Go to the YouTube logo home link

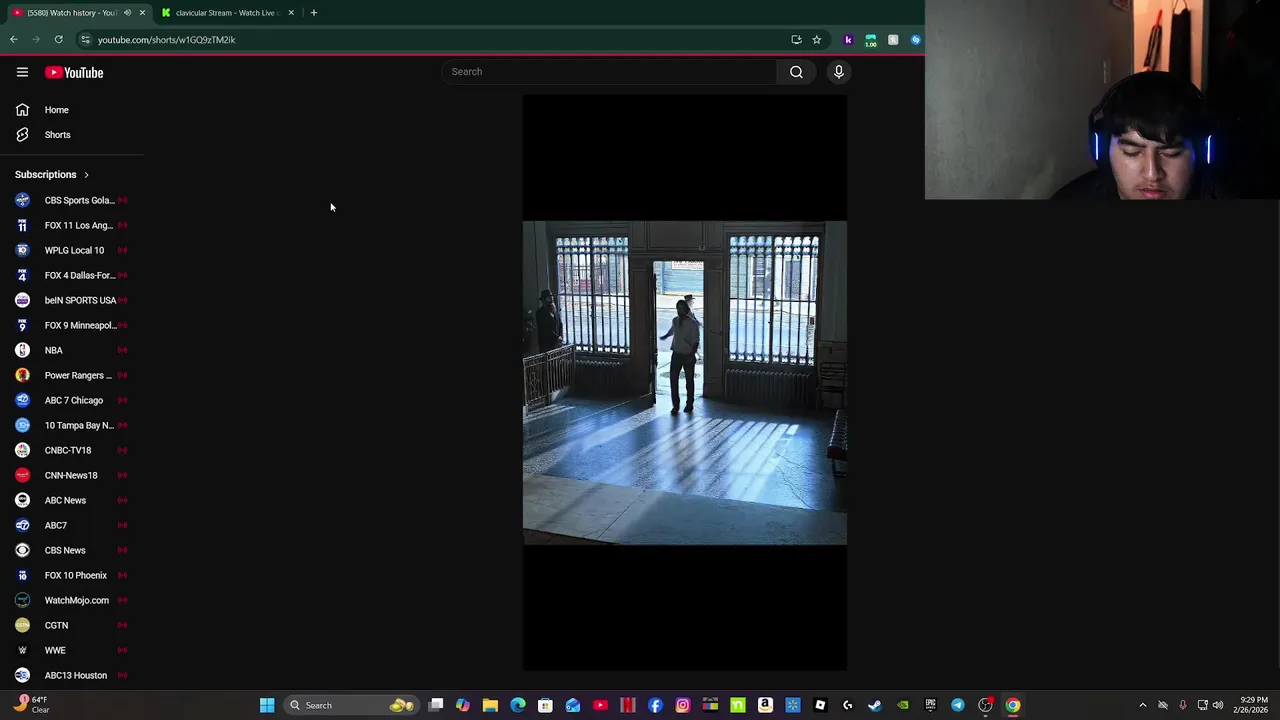tap(74, 72)
